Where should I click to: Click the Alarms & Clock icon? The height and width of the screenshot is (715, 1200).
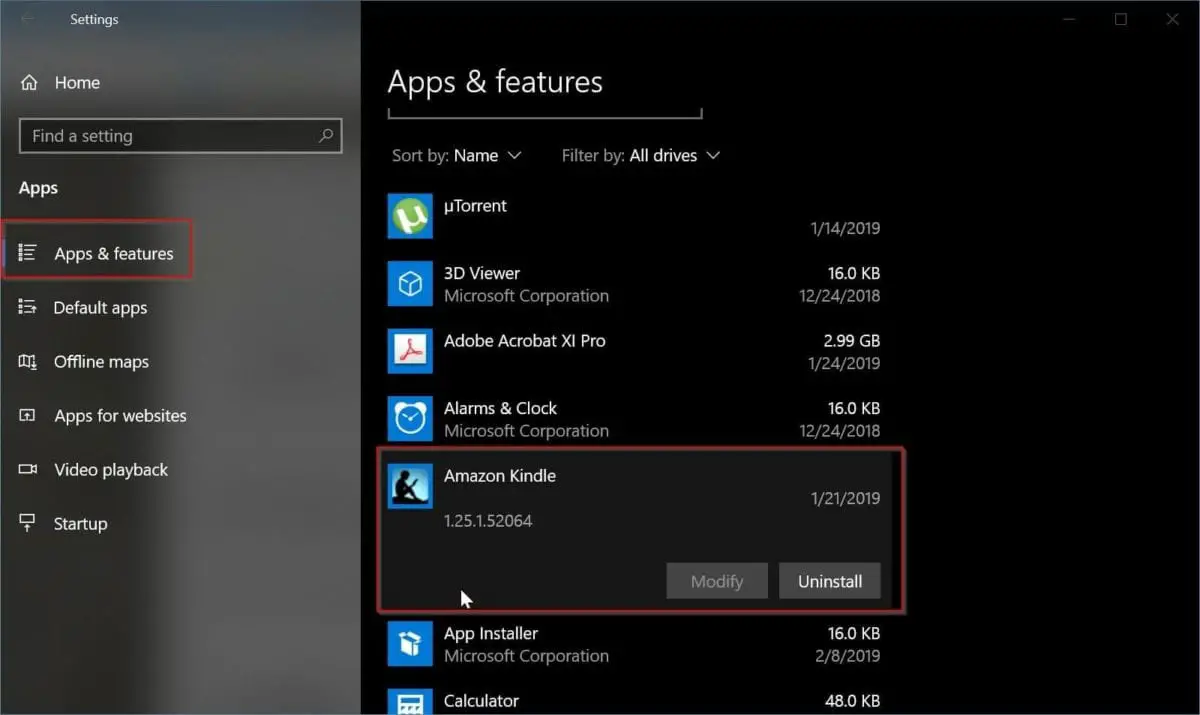pos(410,419)
